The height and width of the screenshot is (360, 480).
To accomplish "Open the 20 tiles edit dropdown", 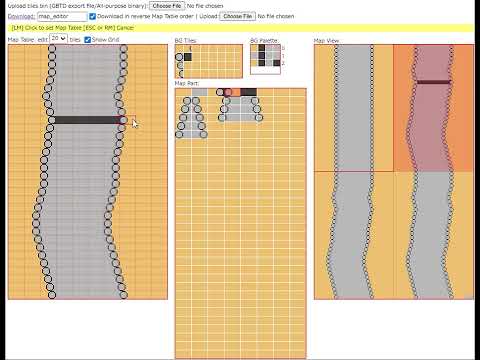I will click(58, 39).
